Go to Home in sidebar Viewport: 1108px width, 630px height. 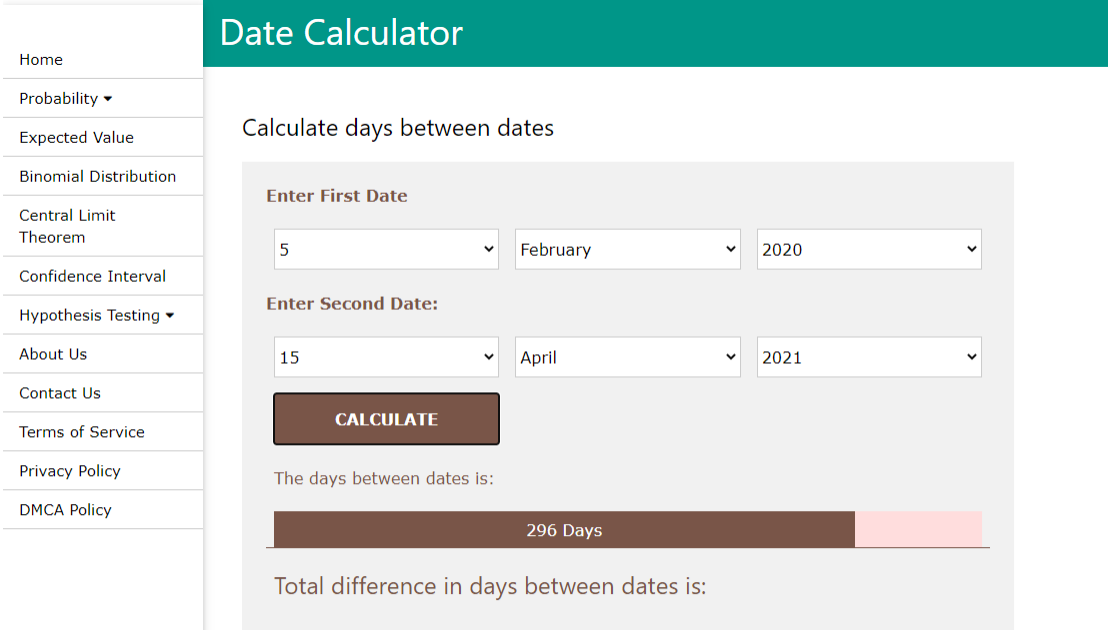[x=41, y=60]
